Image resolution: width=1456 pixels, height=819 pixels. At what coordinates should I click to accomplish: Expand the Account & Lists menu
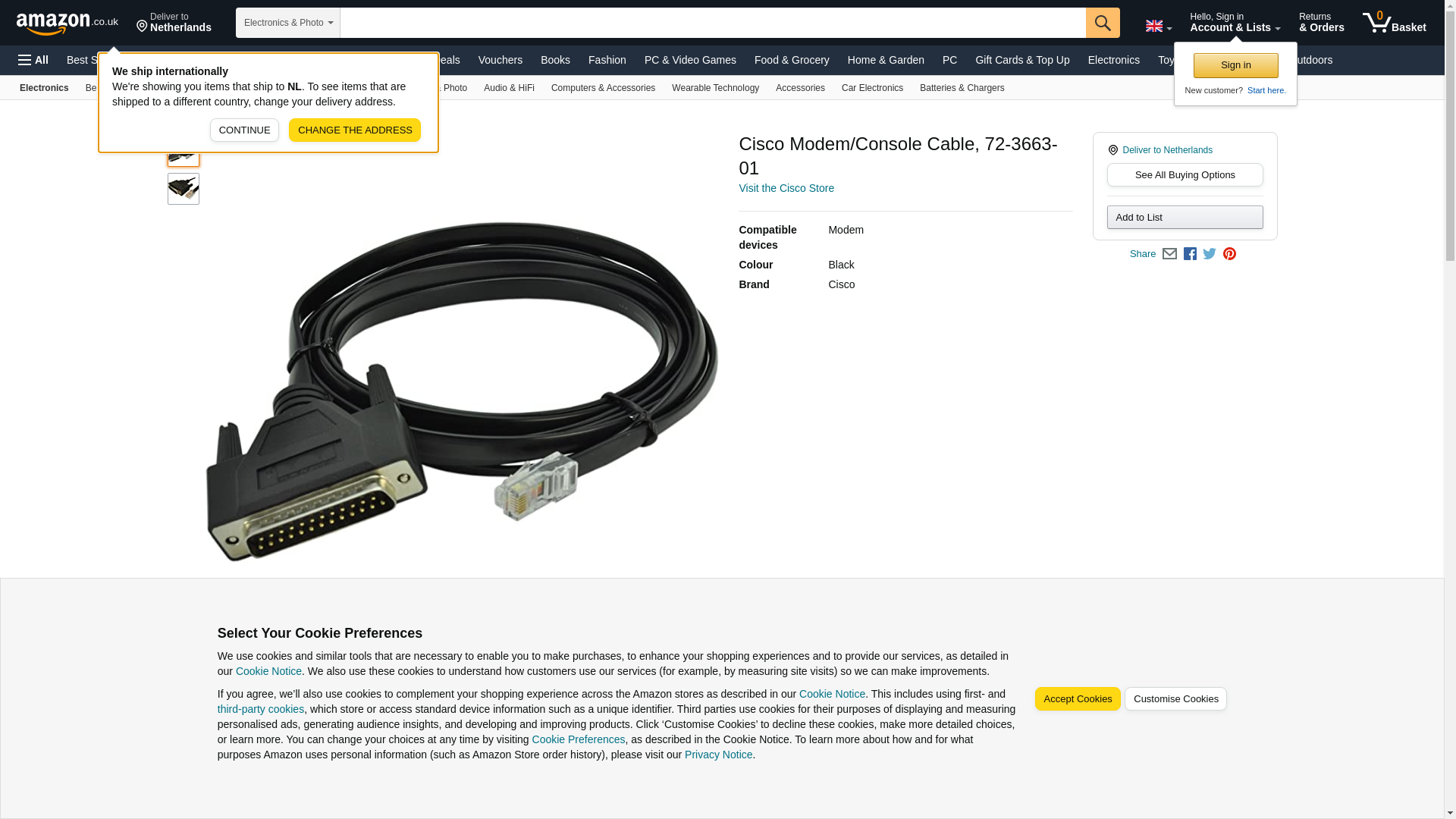coord(1235,23)
